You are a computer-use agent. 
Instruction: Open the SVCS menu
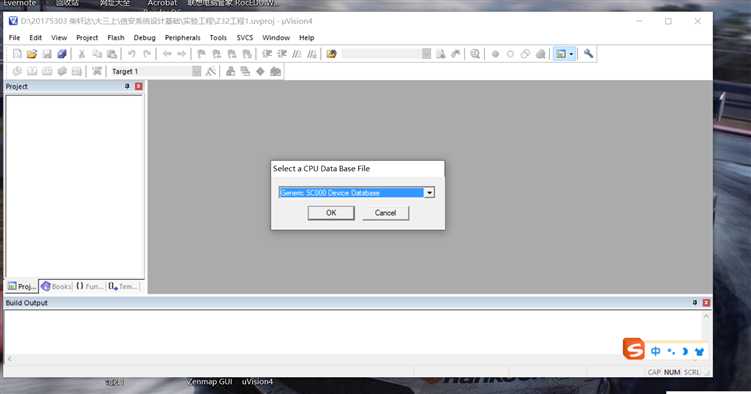[x=244, y=37]
